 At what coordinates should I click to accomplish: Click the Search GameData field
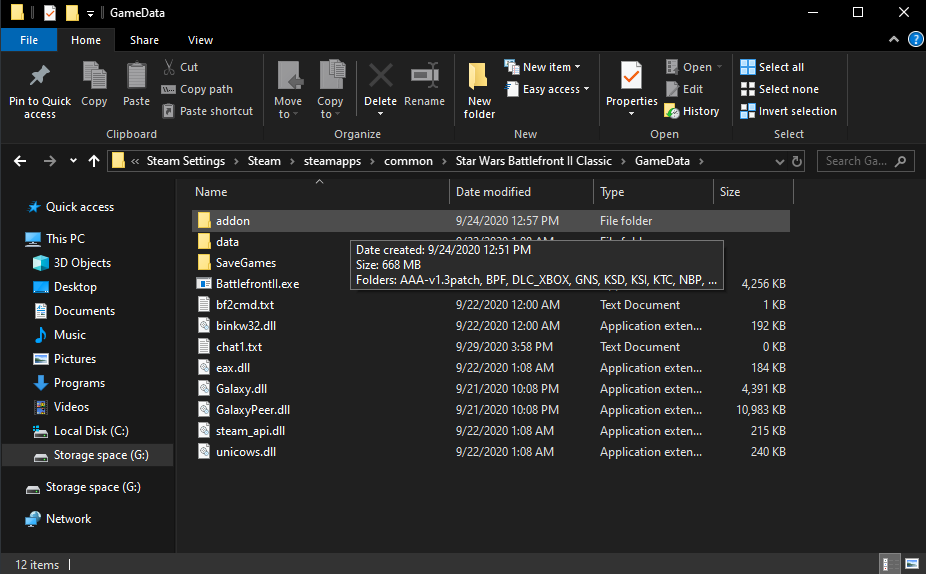[x=865, y=161]
